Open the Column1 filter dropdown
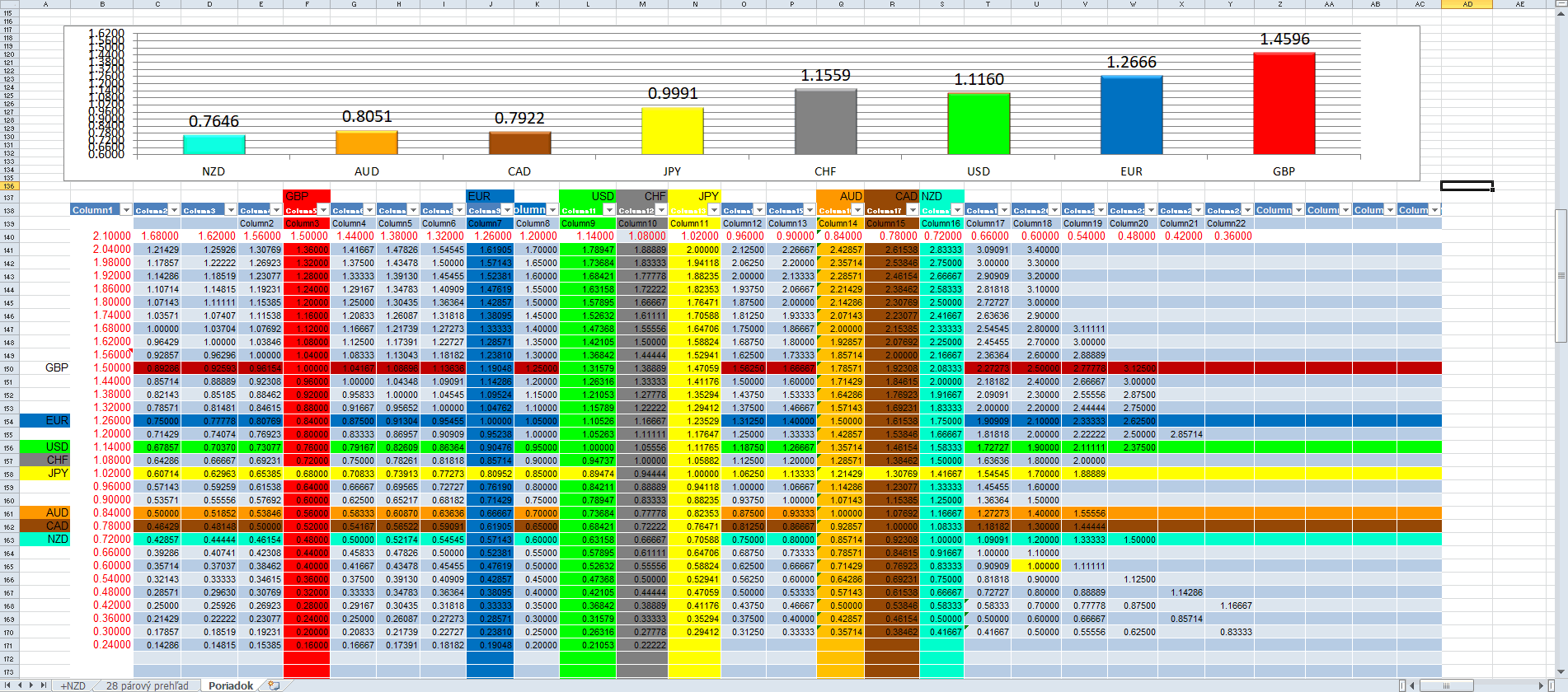1568x692 pixels. click(x=126, y=210)
